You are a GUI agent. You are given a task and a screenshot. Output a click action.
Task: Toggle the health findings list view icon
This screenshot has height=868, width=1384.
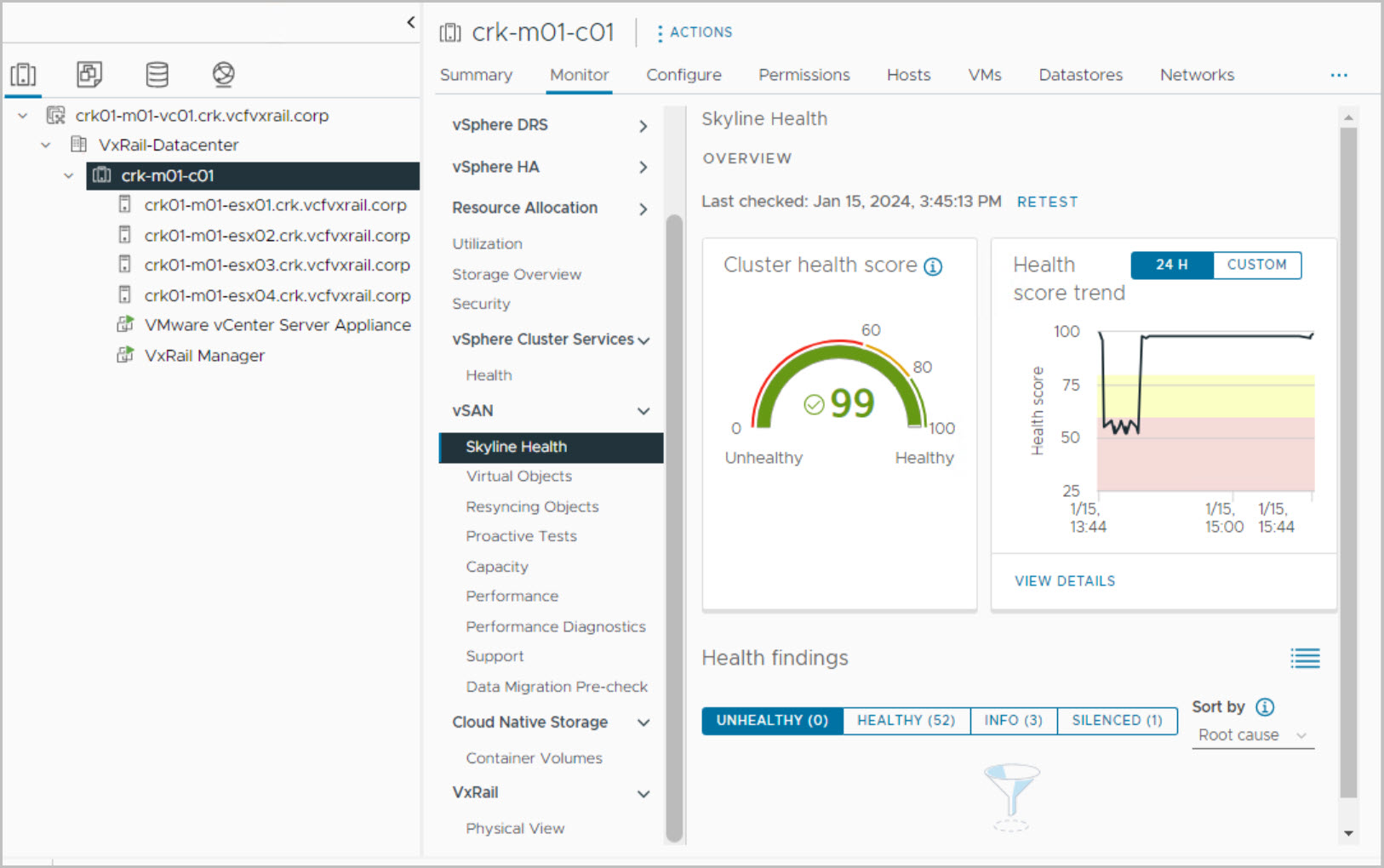point(1305,658)
